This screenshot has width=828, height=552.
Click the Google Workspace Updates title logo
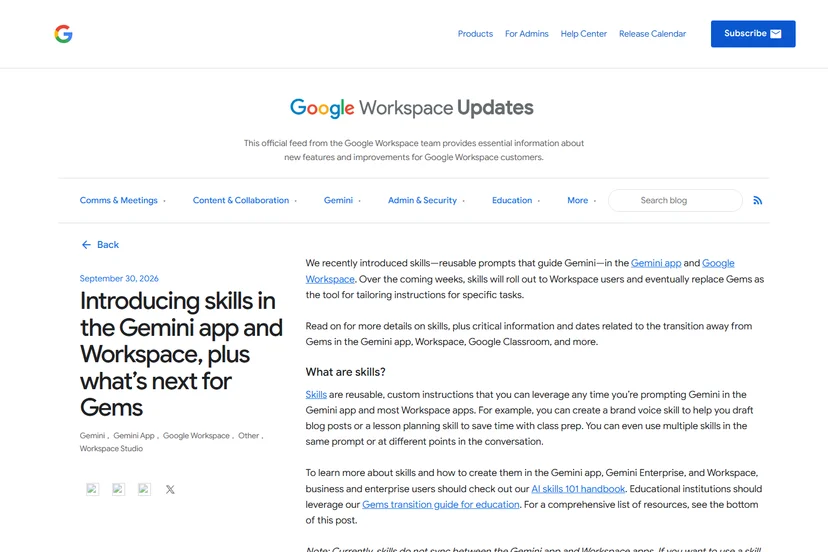click(x=411, y=108)
